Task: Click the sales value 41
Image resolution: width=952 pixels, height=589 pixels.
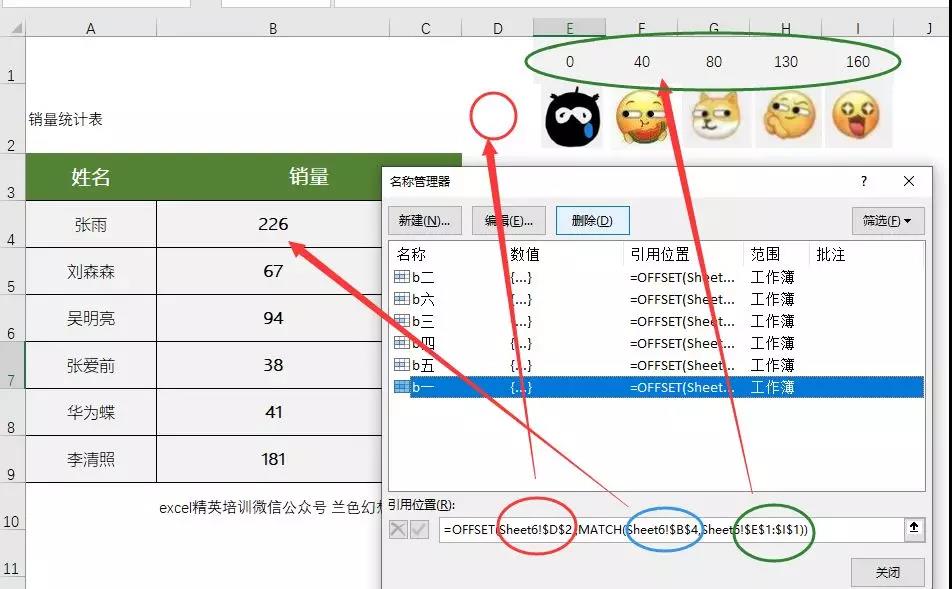Action: point(273,413)
